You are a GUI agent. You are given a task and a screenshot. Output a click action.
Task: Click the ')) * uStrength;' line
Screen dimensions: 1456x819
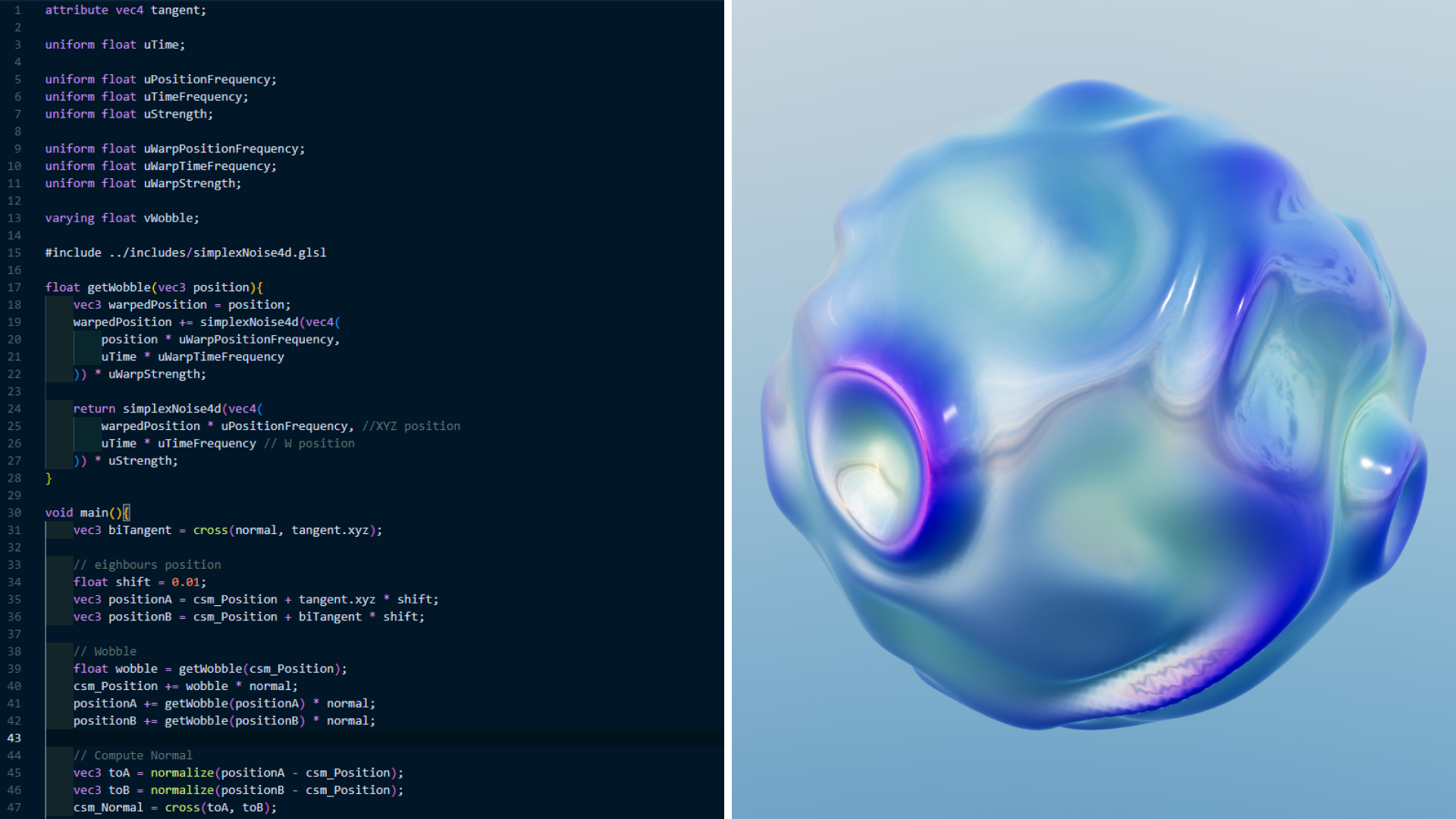(x=125, y=461)
